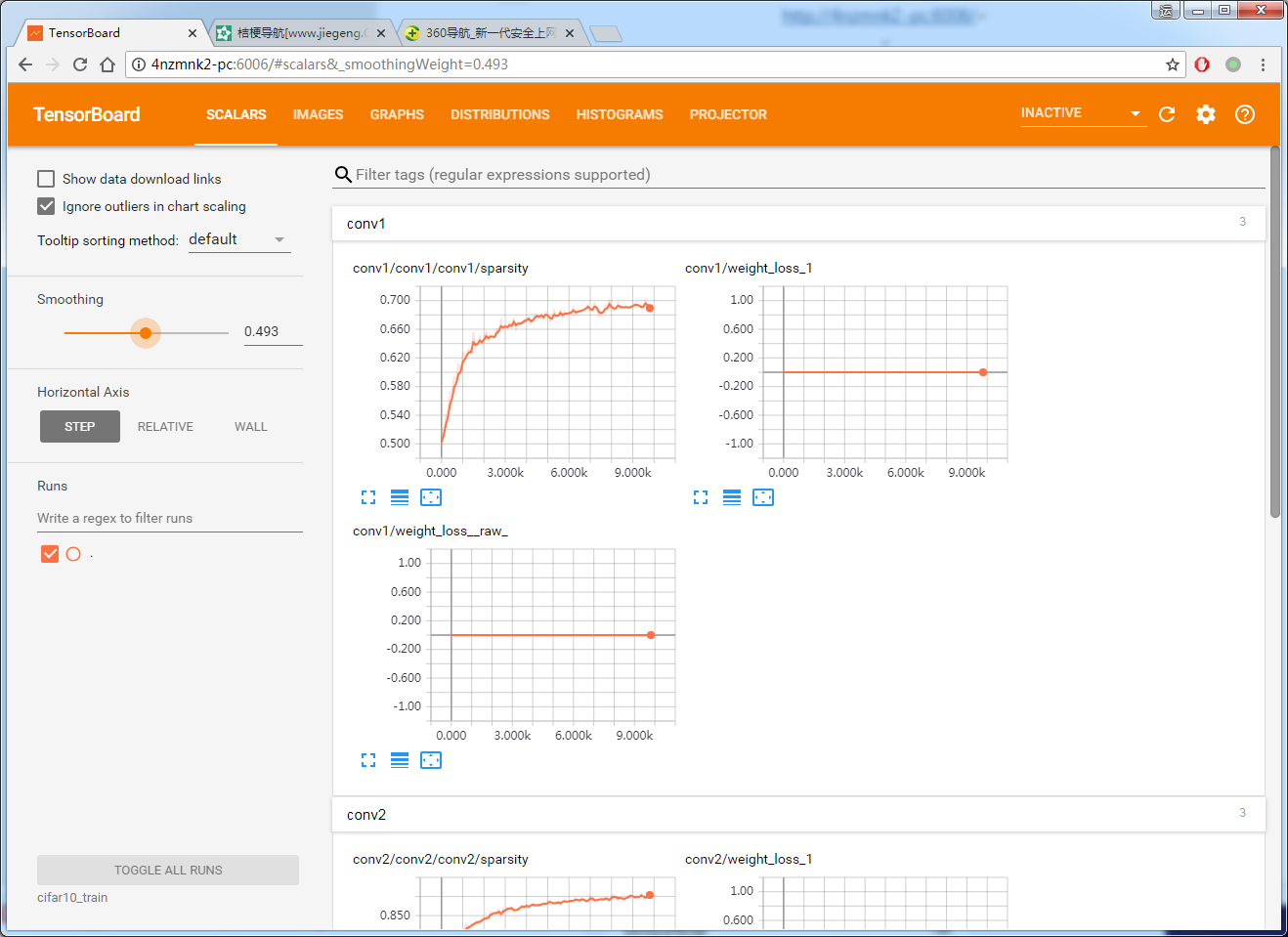This screenshot has width=1288, height=937.
Task: Close the TensorBoard browser tab
Action: 193,33
